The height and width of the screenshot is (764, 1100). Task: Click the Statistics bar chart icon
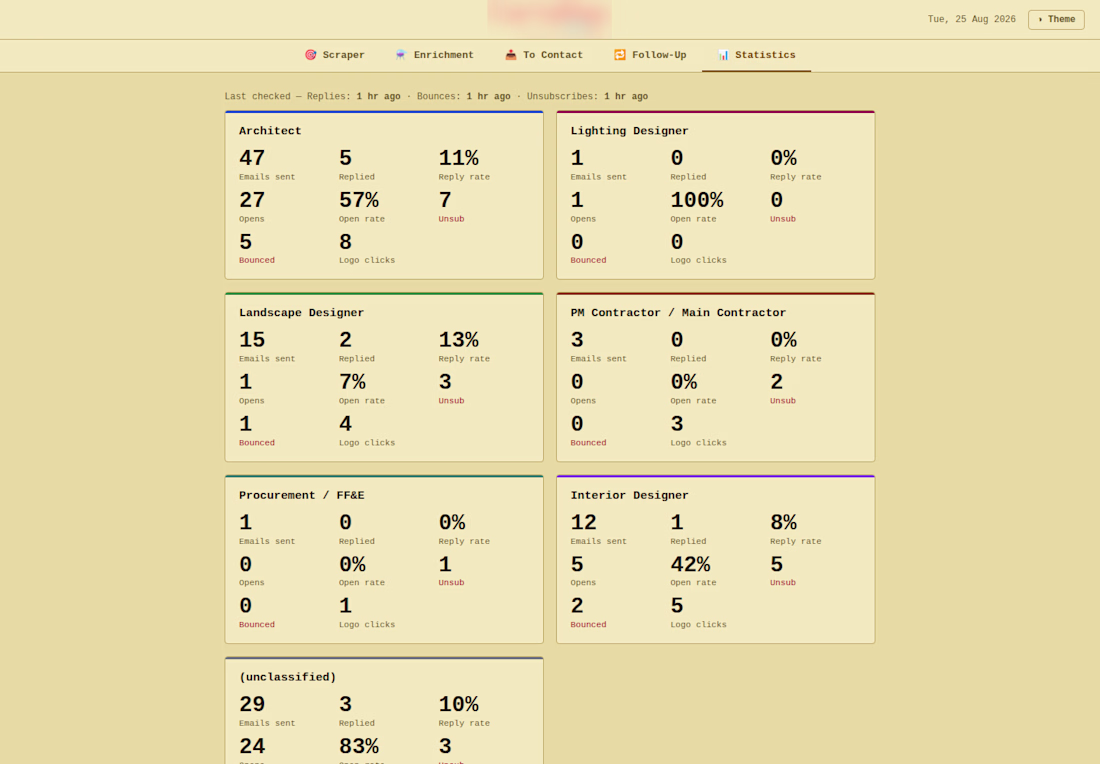[723, 55]
